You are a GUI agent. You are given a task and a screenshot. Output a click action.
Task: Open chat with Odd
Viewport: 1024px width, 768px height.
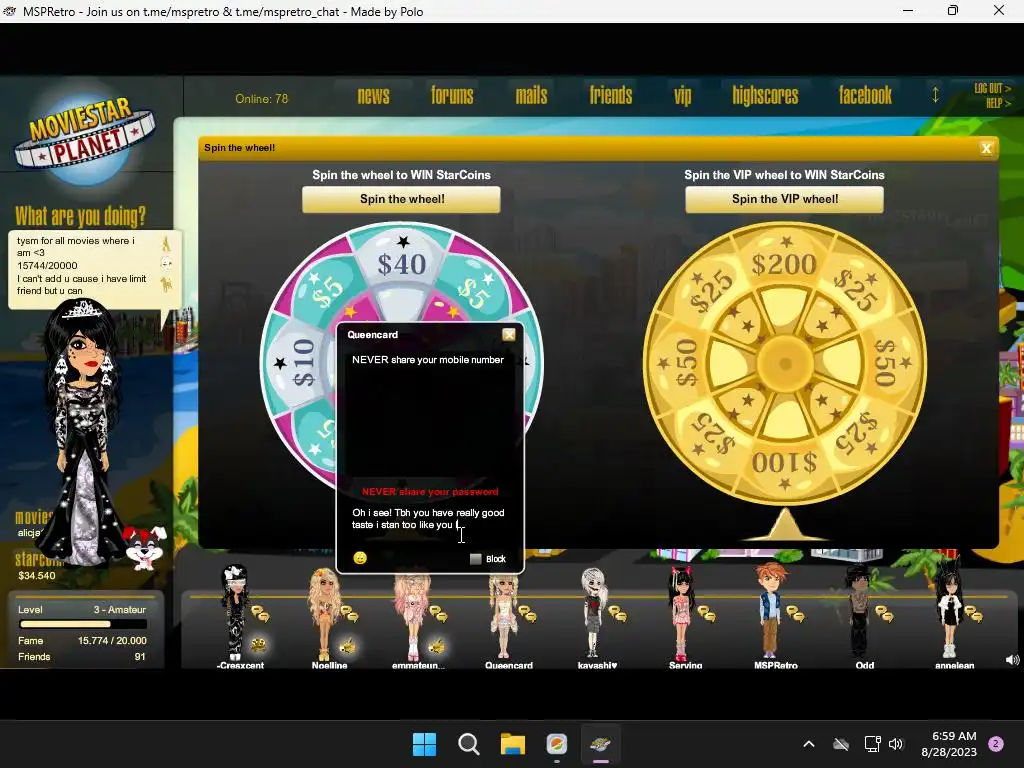884,614
